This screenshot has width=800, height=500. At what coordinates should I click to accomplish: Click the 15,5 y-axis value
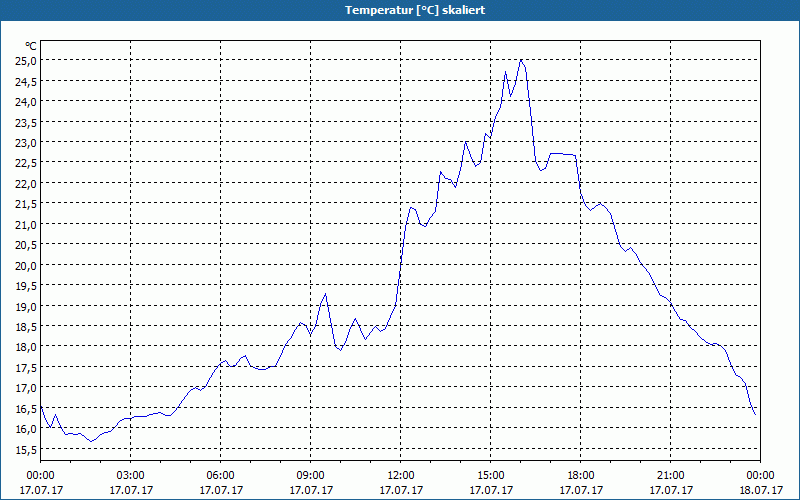(x=27, y=449)
